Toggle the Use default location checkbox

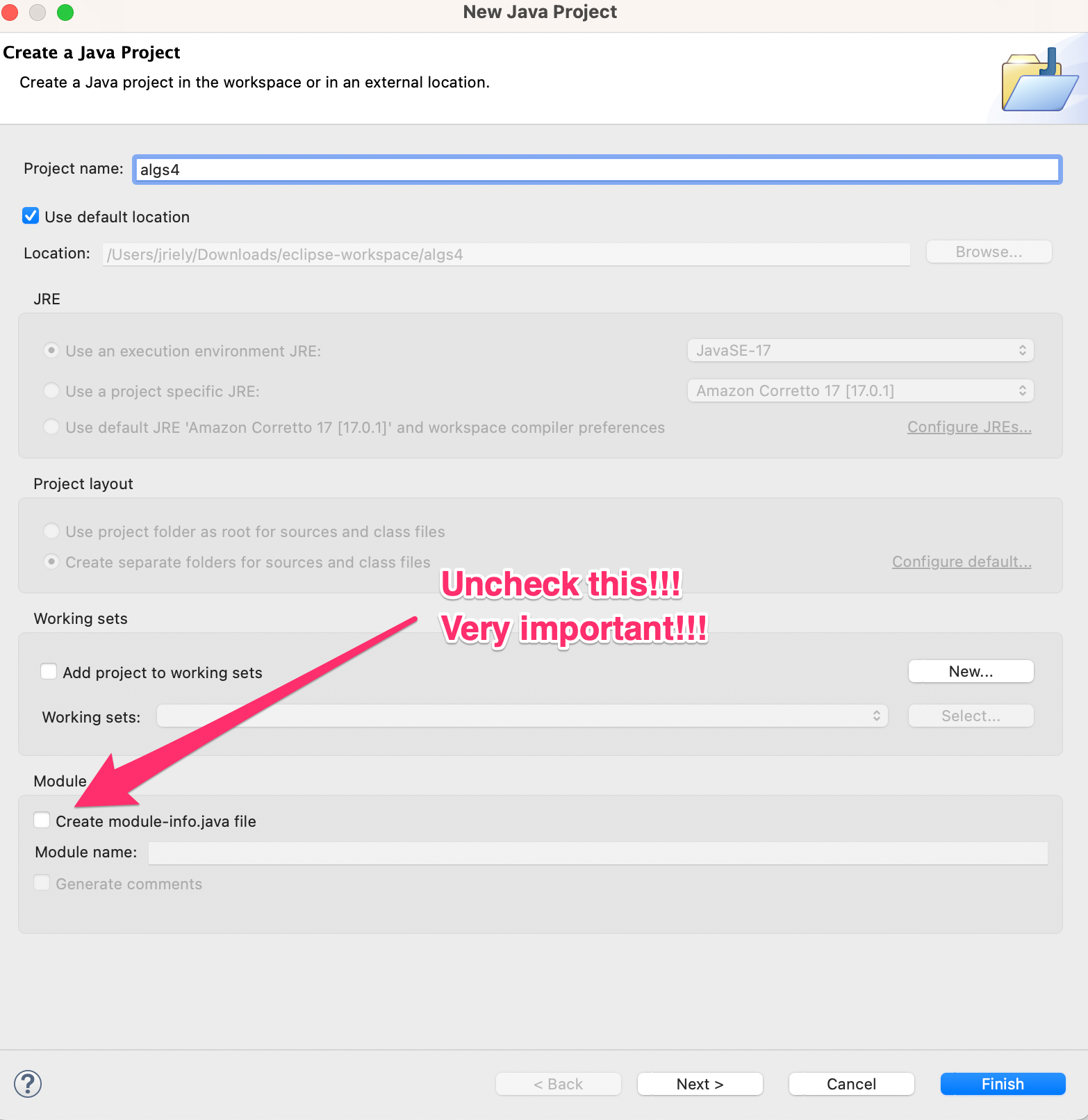tap(31, 216)
